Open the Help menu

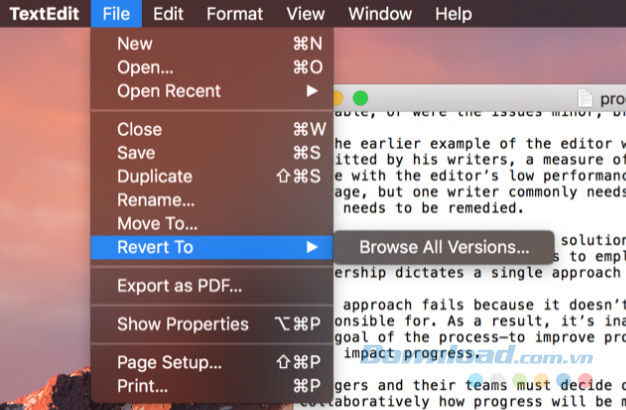pyautogui.click(x=453, y=14)
